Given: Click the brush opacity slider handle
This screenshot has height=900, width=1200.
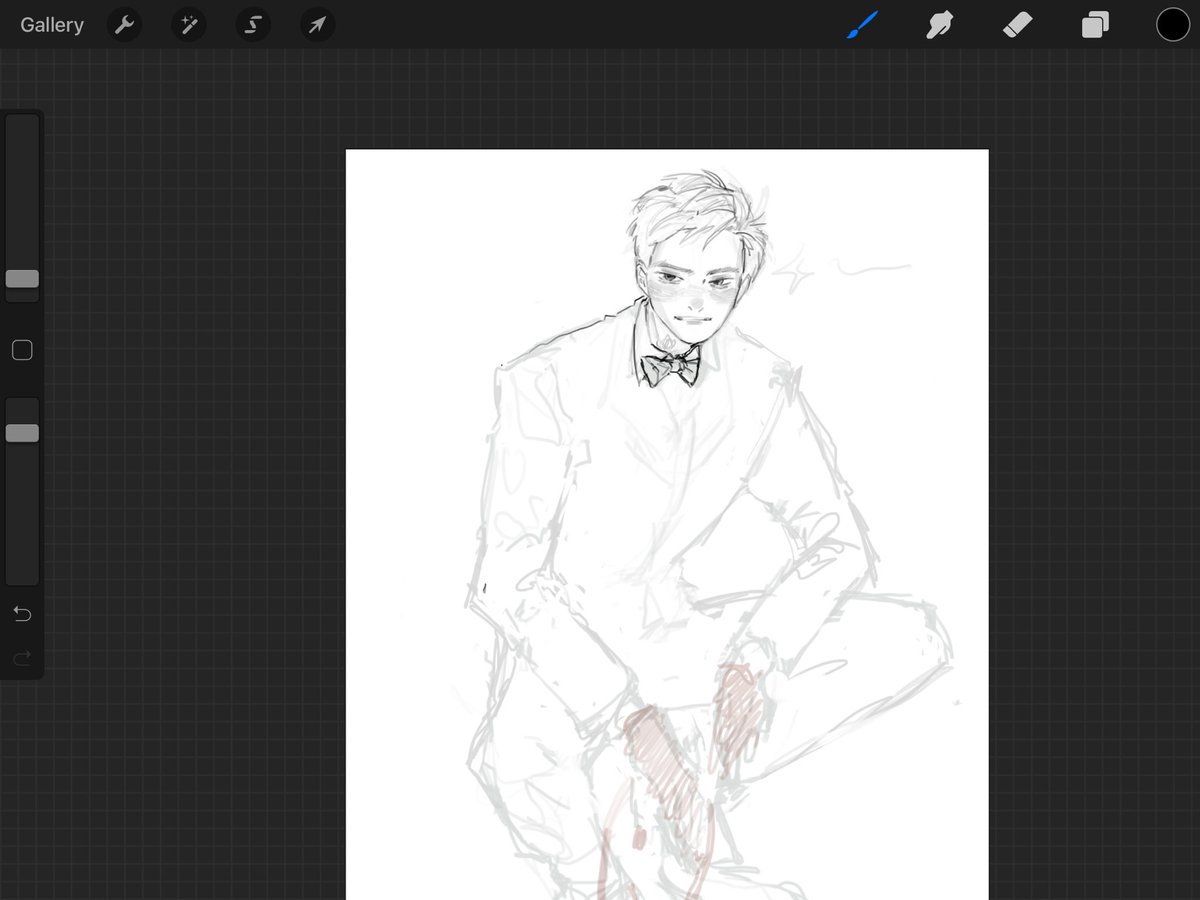Looking at the screenshot, I should 22,433.
